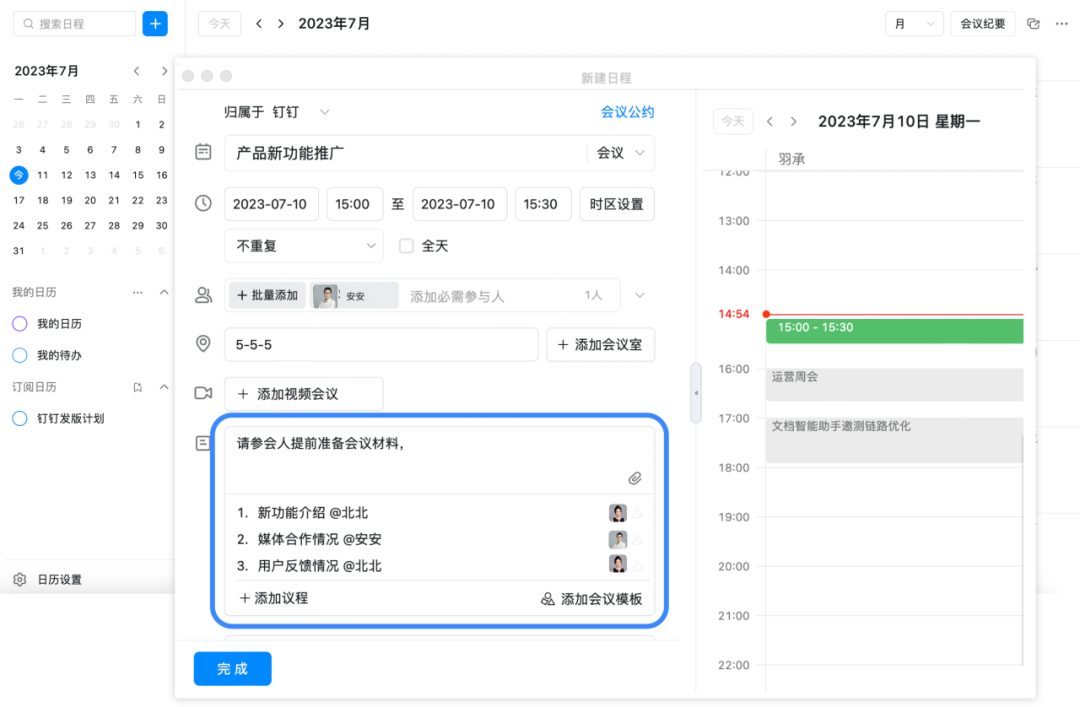This screenshot has width=1080, height=707.
Task: Open the 会议公约 link
Action: [x=627, y=112]
